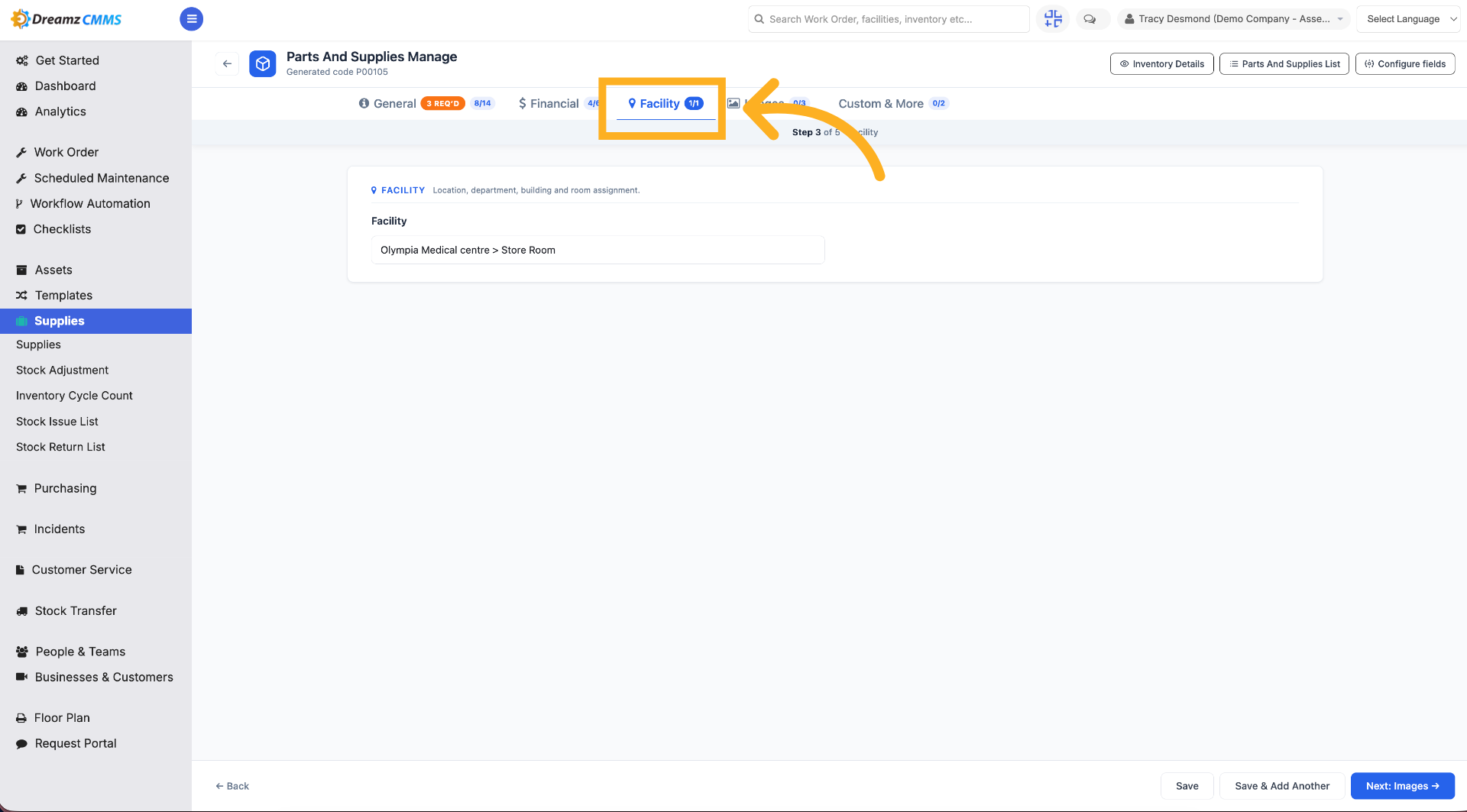Image resolution: width=1467 pixels, height=812 pixels.
Task: Click the 'Step 3' indicator text
Action: point(806,132)
